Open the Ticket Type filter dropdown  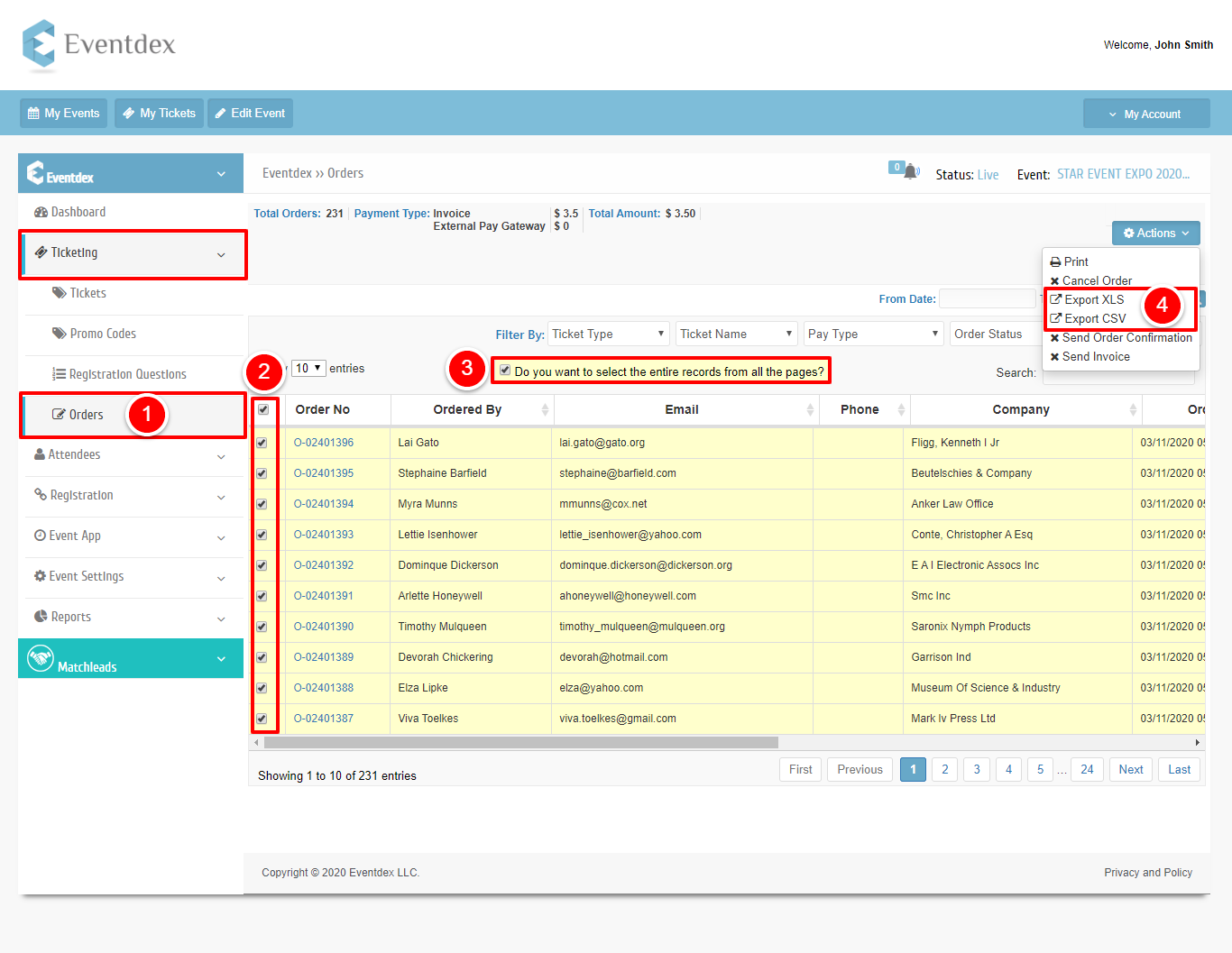(x=608, y=334)
